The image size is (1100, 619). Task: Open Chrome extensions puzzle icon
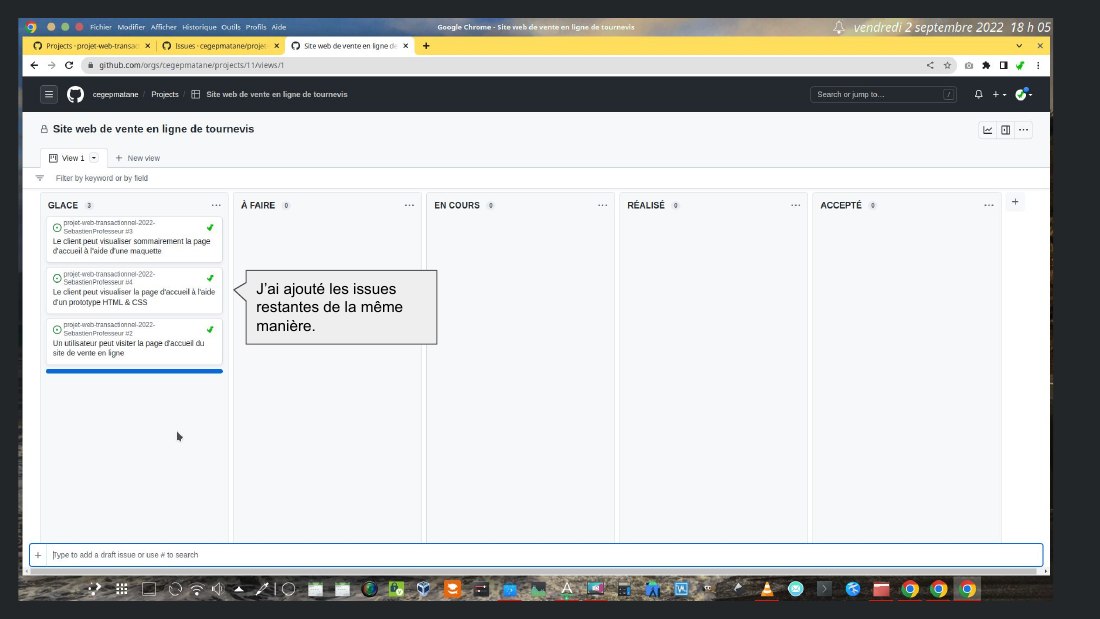986,65
